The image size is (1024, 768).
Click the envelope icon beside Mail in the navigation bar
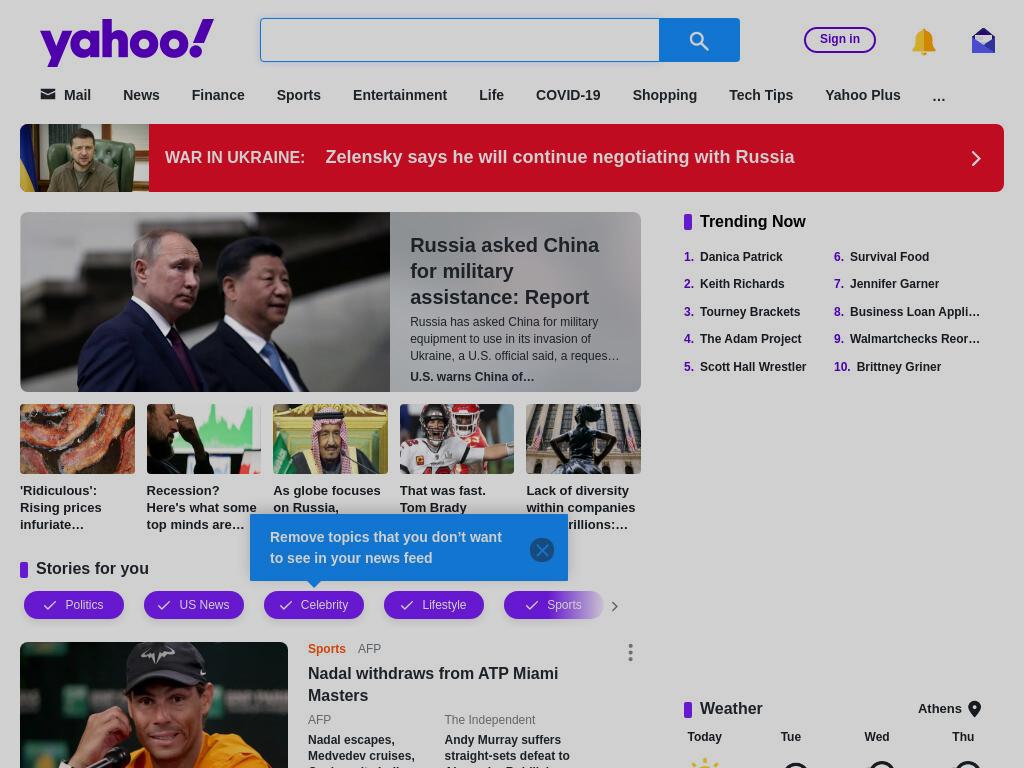[x=48, y=95]
